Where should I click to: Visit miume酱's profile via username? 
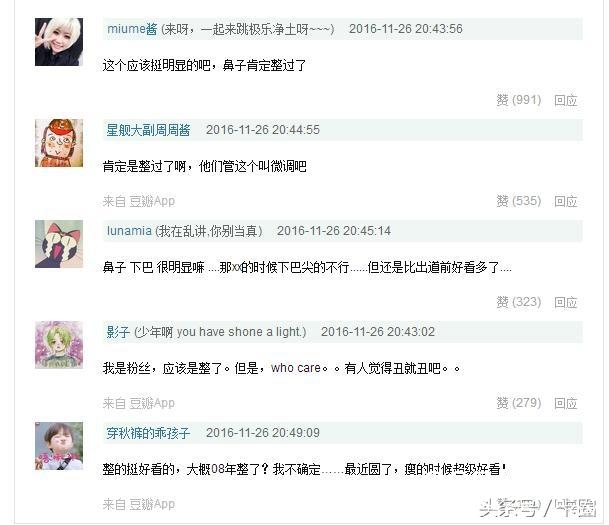[x=132, y=29]
